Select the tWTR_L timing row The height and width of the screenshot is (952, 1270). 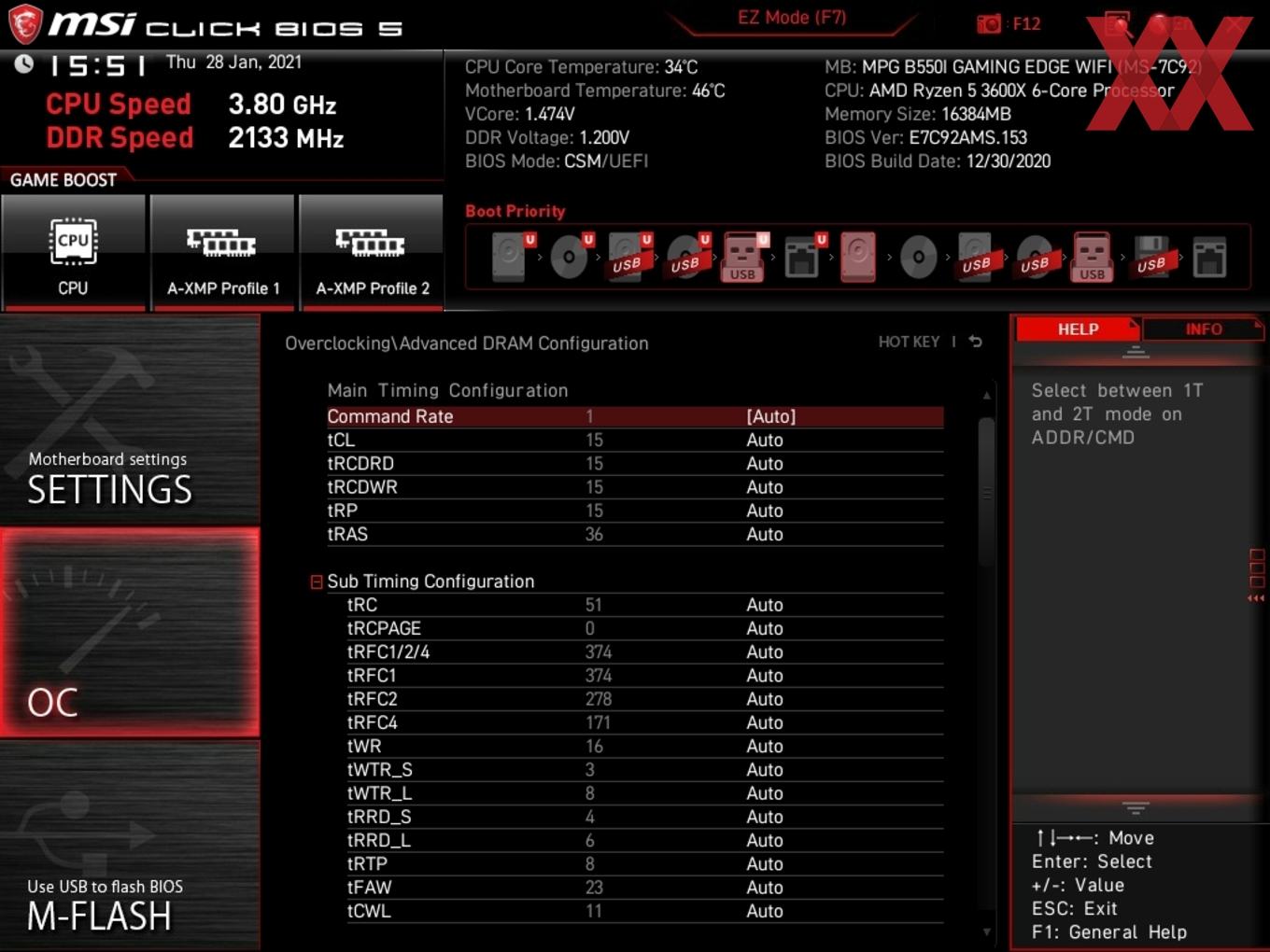644,793
